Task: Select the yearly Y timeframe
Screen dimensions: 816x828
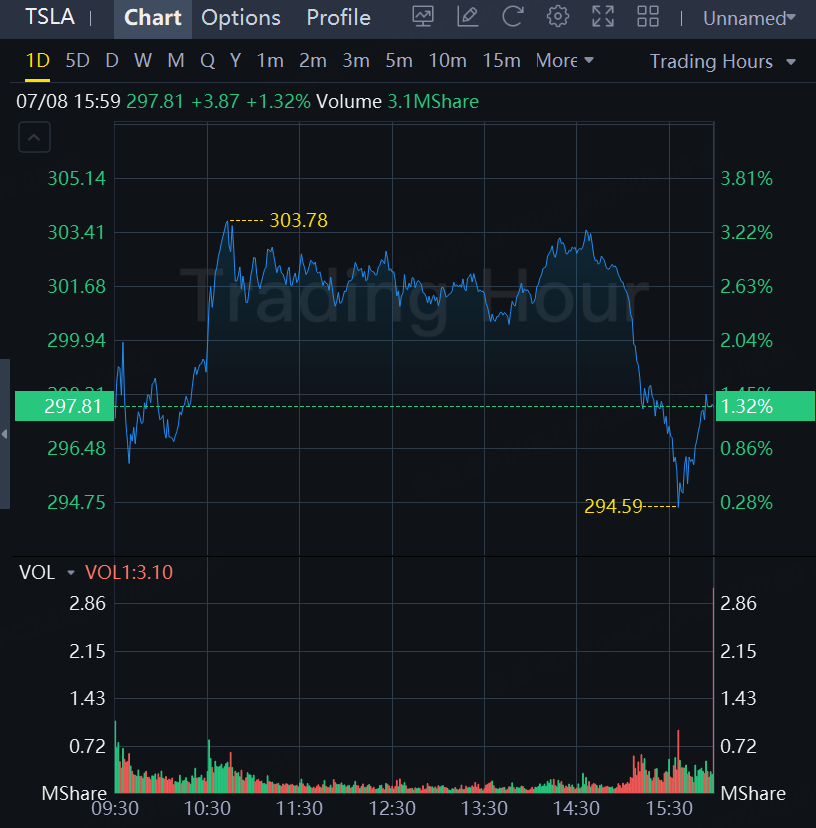Action: click(236, 61)
